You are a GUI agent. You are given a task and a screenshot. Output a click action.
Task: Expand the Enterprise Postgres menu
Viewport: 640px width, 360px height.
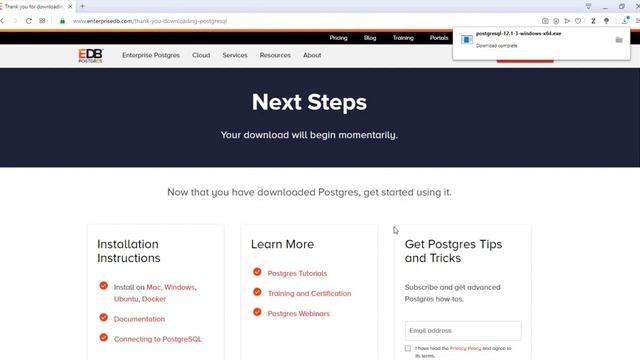pyautogui.click(x=151, y=55)
